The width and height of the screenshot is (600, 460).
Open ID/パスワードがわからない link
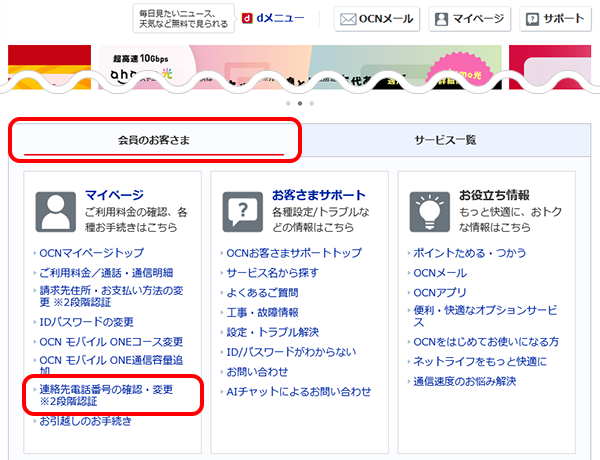click(x=291, y=352)
